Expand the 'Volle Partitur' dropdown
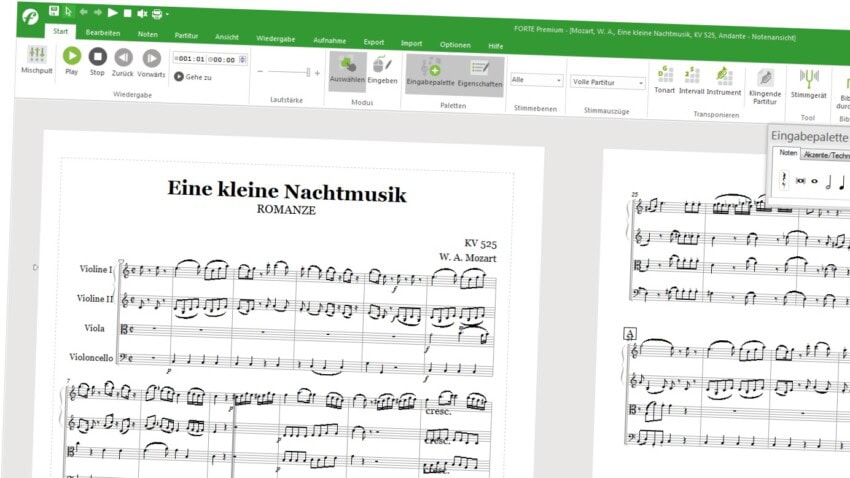The image size is (850, 478). pos(608,82)
